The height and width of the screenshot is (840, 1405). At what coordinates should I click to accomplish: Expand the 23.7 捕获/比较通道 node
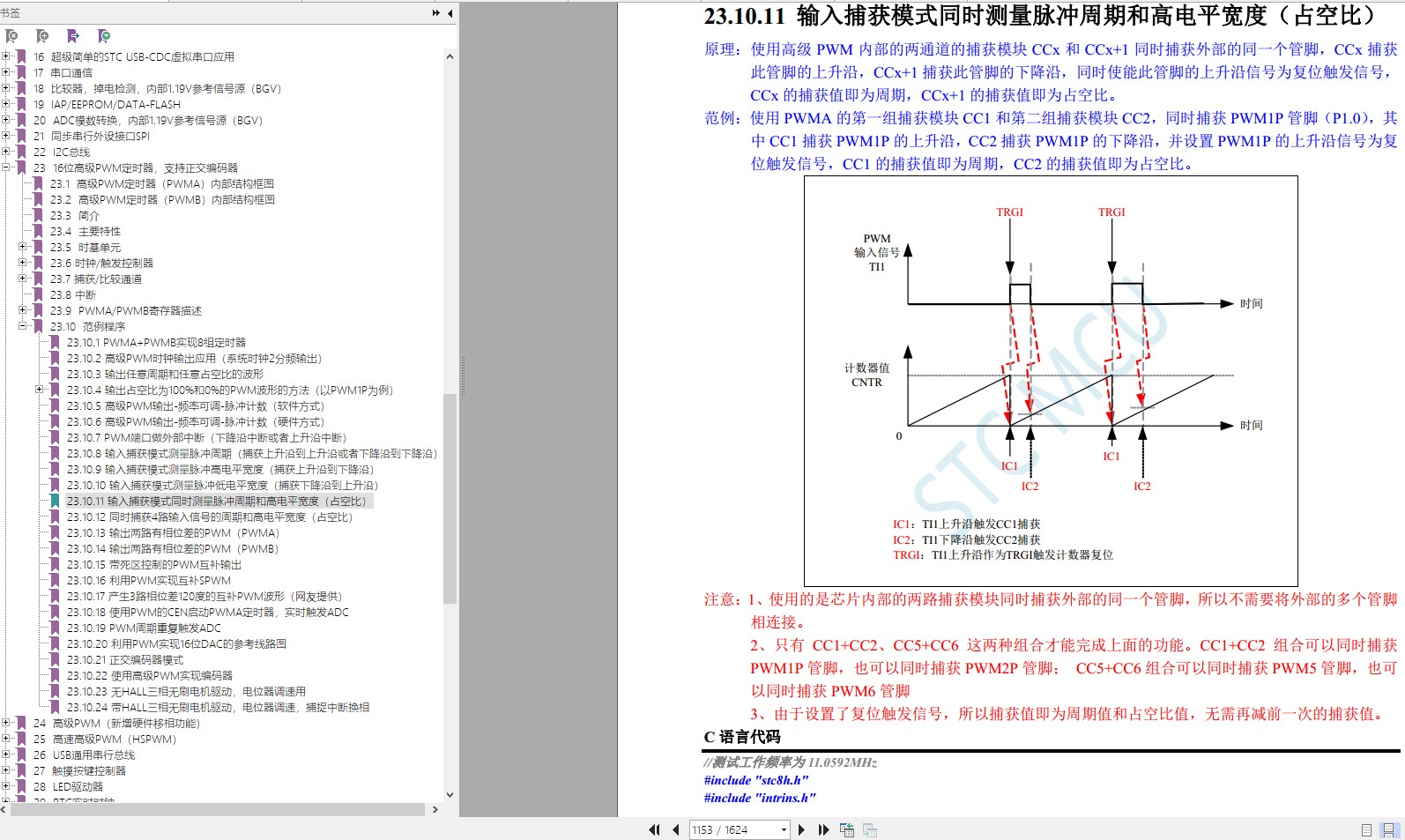click(23, 279)
